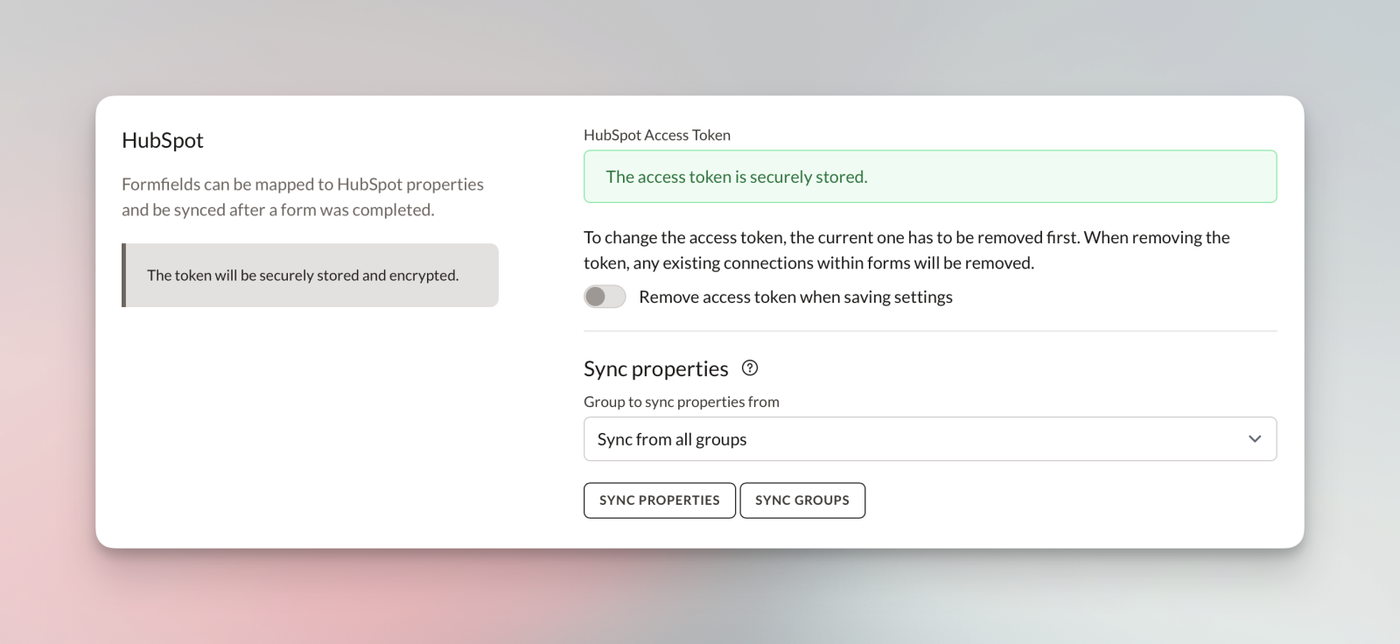Toggle the Remove access token switch

click(x=605, y=297)
